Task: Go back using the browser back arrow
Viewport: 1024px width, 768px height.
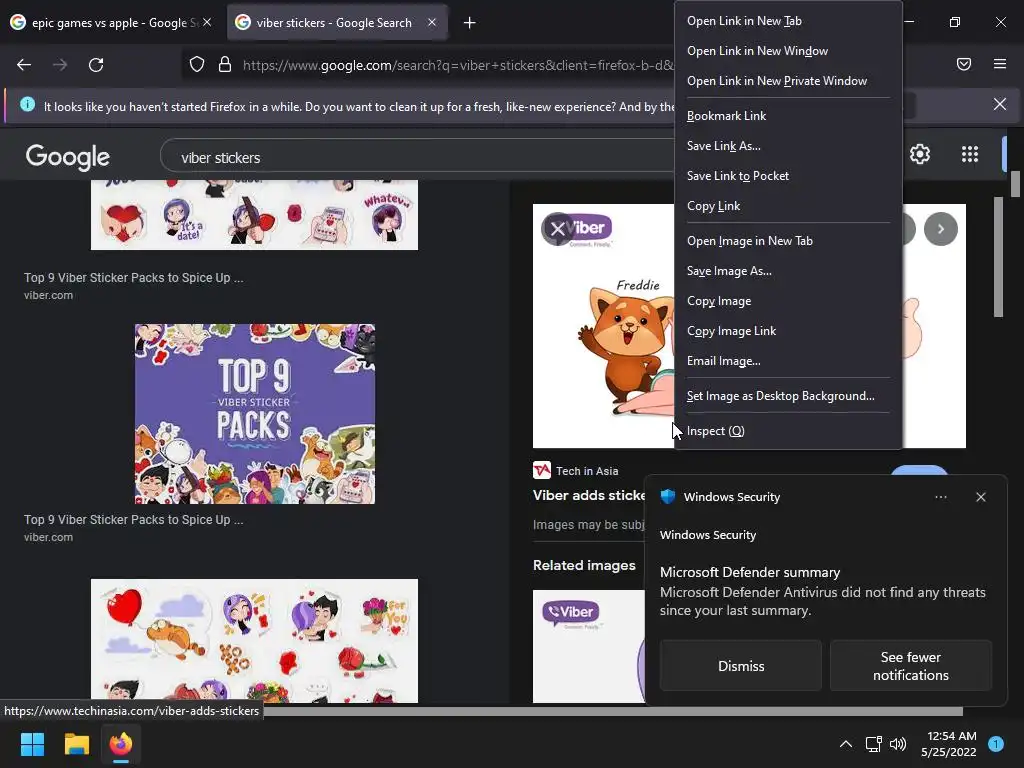Action: point(24,65)
